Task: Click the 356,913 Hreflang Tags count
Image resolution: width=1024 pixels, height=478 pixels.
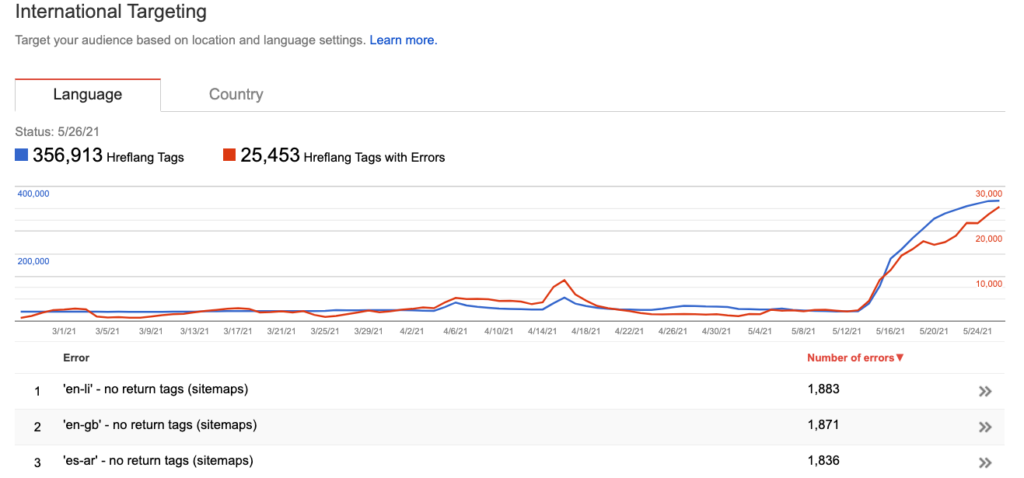Action: (x=67, y=155)
